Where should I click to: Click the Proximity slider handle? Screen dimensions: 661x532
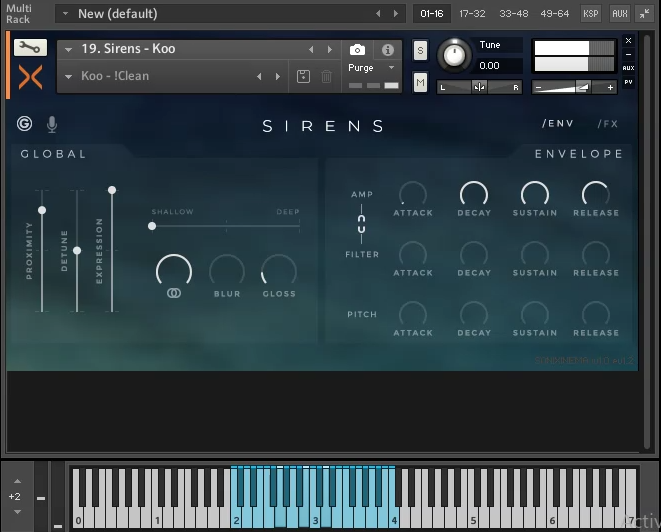click(42, 210)
